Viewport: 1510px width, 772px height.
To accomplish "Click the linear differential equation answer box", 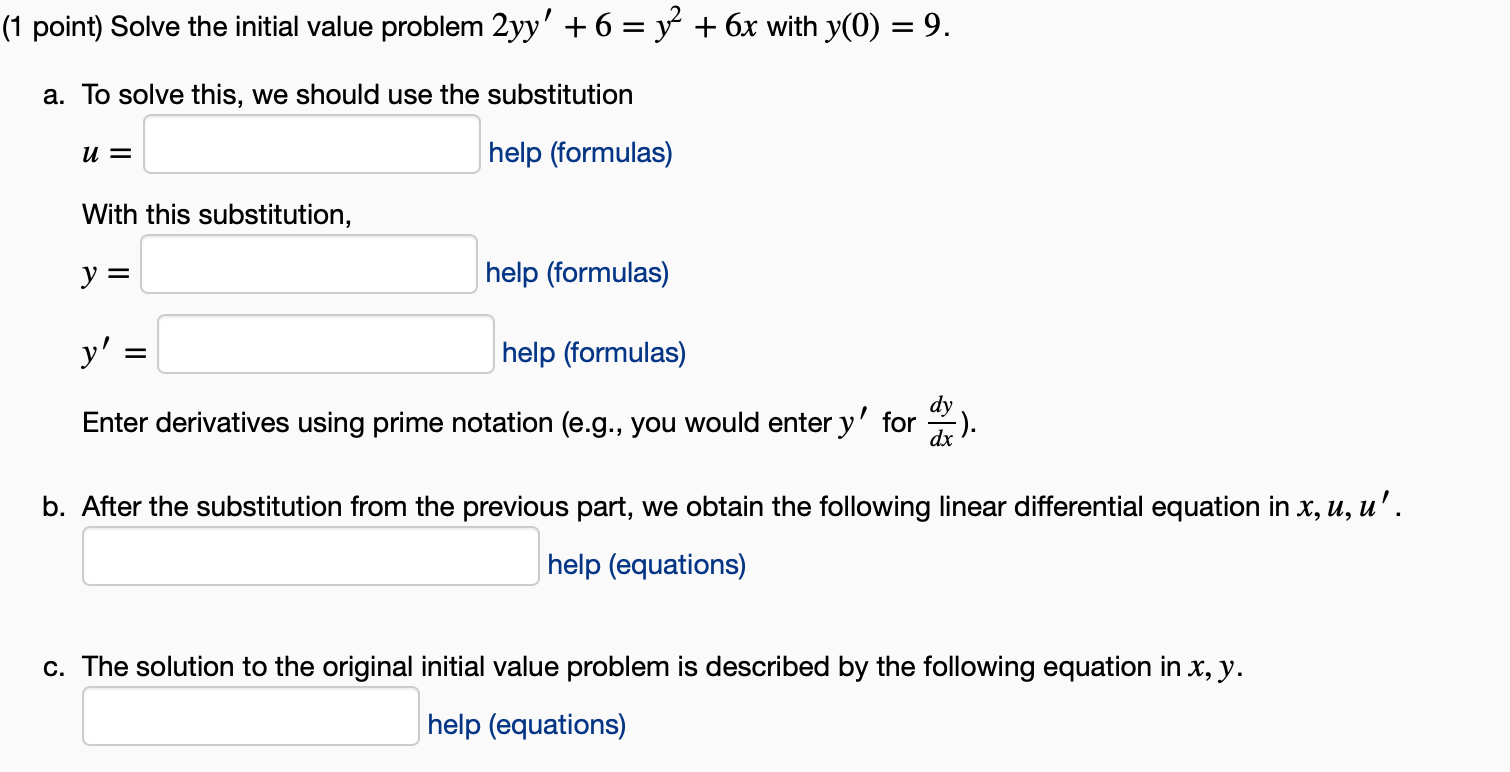I will point(310,556).
